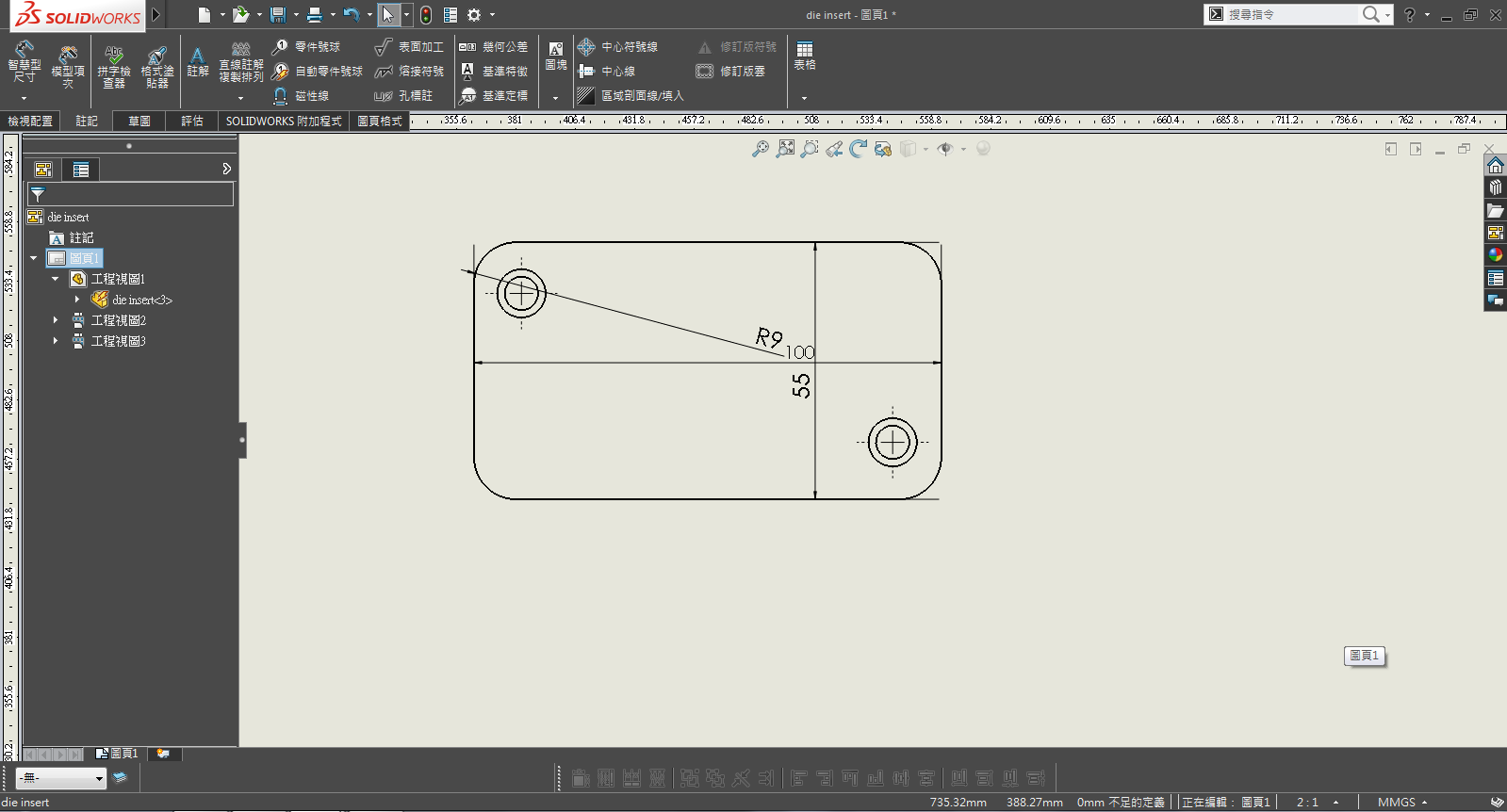Apply Area Hatch/Fill (區域剖面線/填入)
Image resolution: width=1507 pixels, height=812 pixels.
tap(630, 95)
